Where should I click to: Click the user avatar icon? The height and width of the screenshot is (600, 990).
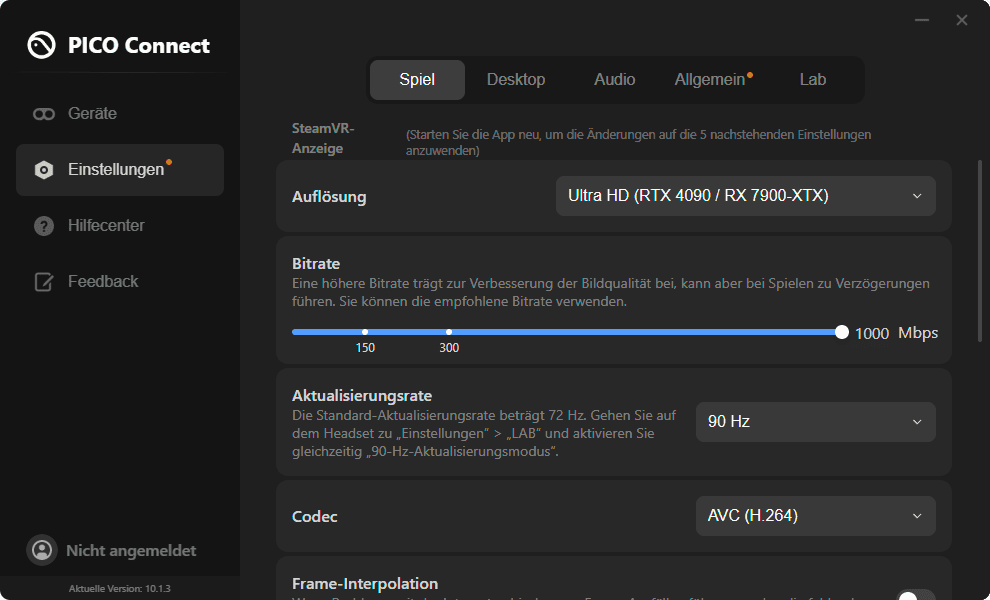pyautogui.click(x=42, y=550)
